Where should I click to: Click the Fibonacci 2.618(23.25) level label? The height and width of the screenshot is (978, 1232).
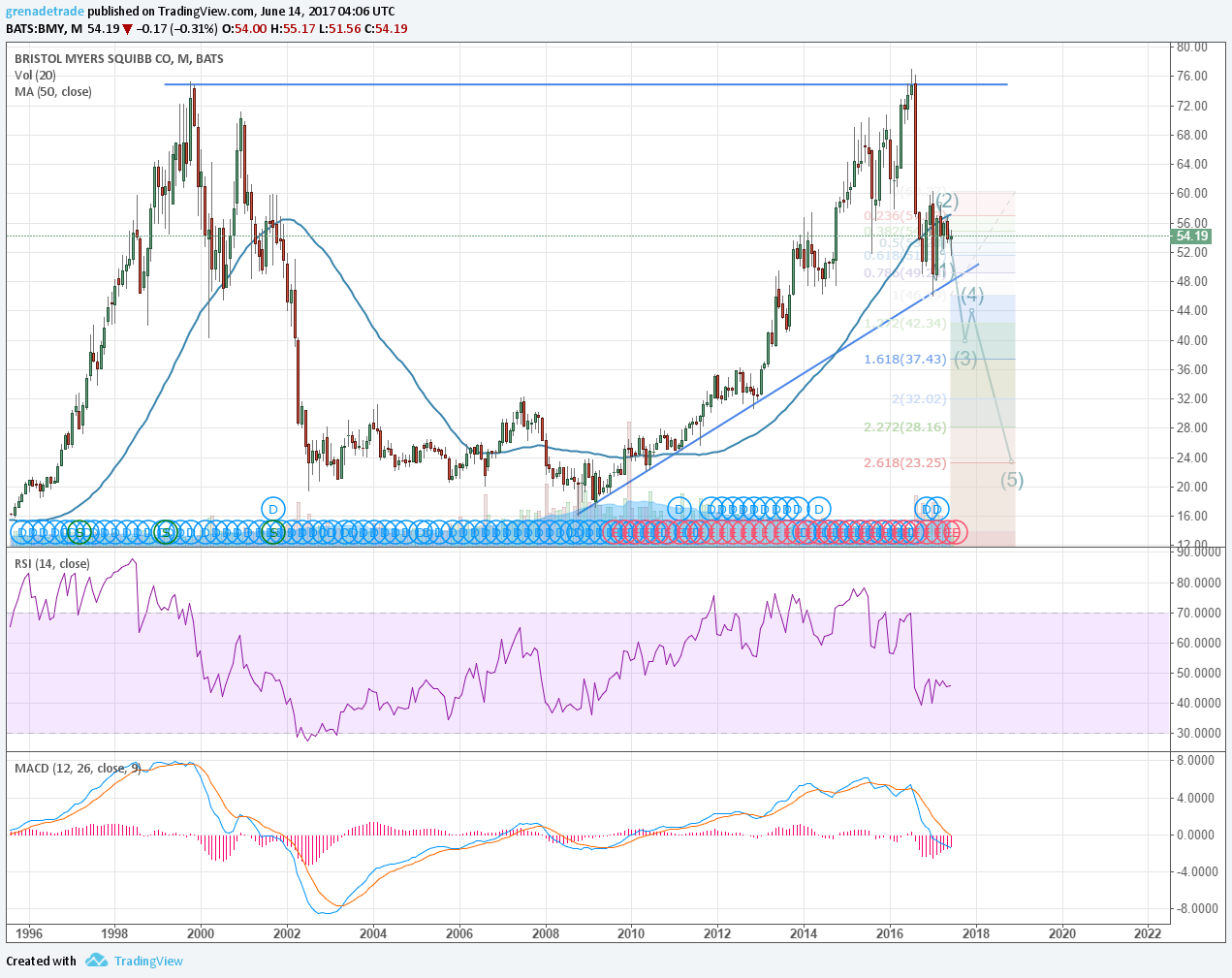(905, 463)
